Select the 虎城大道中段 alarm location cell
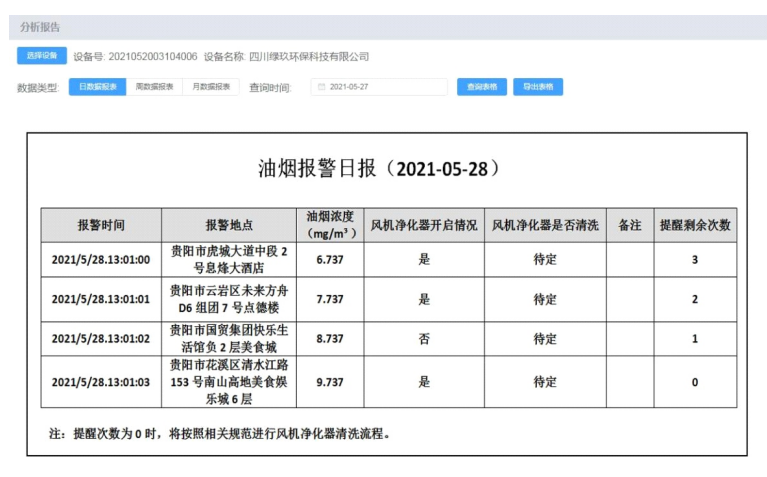Screen dimensions: 767x477 click(x=229, y=259)
